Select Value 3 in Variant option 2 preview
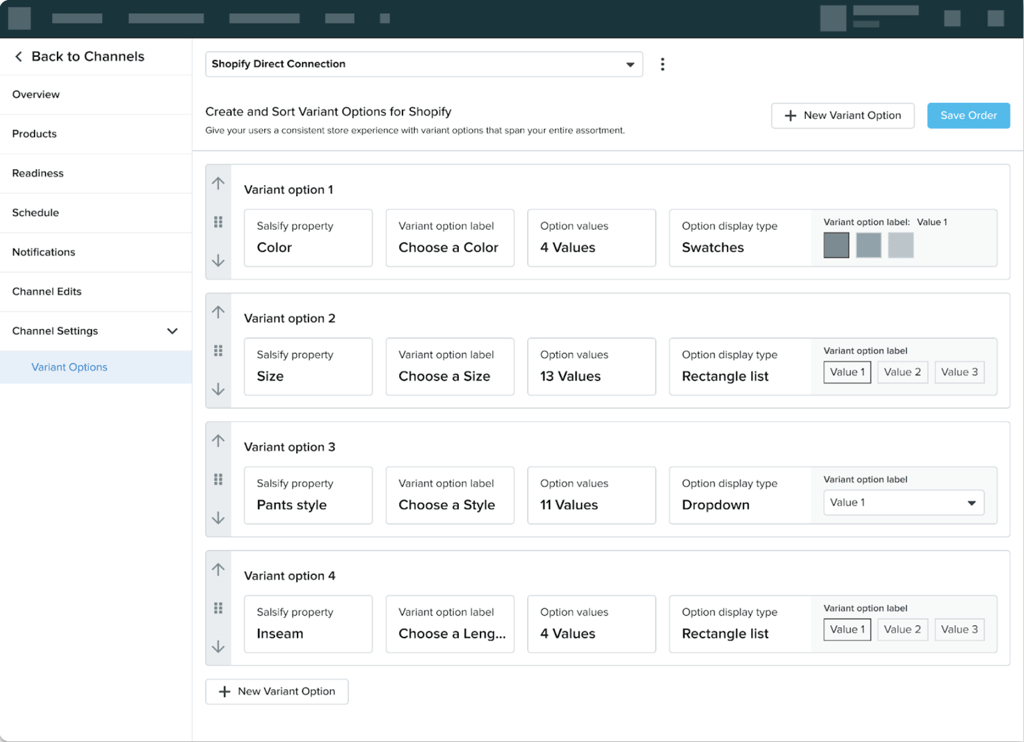Image resolution: width=1024 pixels, height=742 pixels. tap(959, 372)
